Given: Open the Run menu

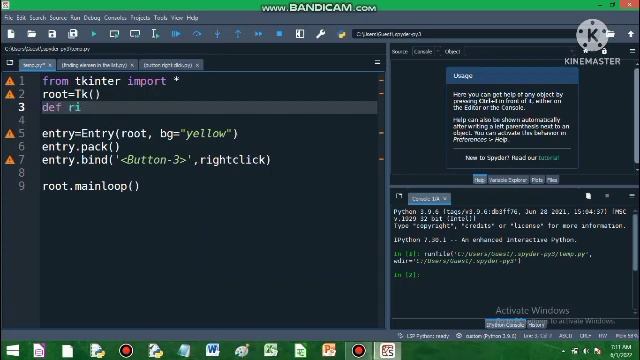Looking at the screenshot, I should (76, 18).
